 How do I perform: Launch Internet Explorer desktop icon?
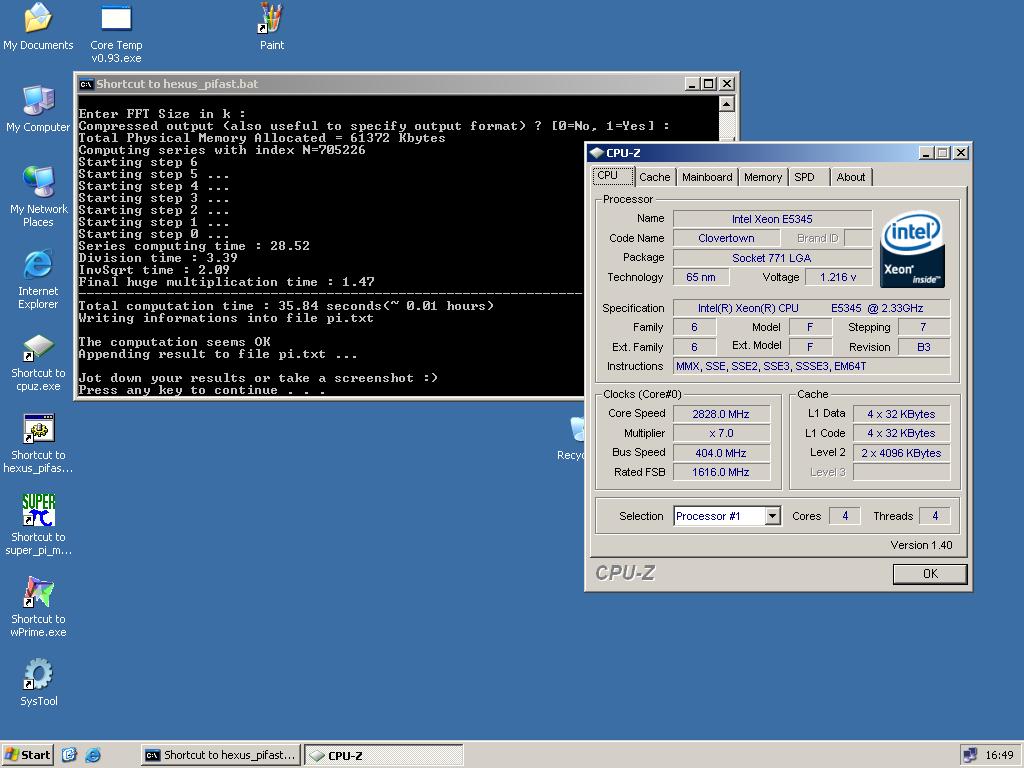pos(38,264)
